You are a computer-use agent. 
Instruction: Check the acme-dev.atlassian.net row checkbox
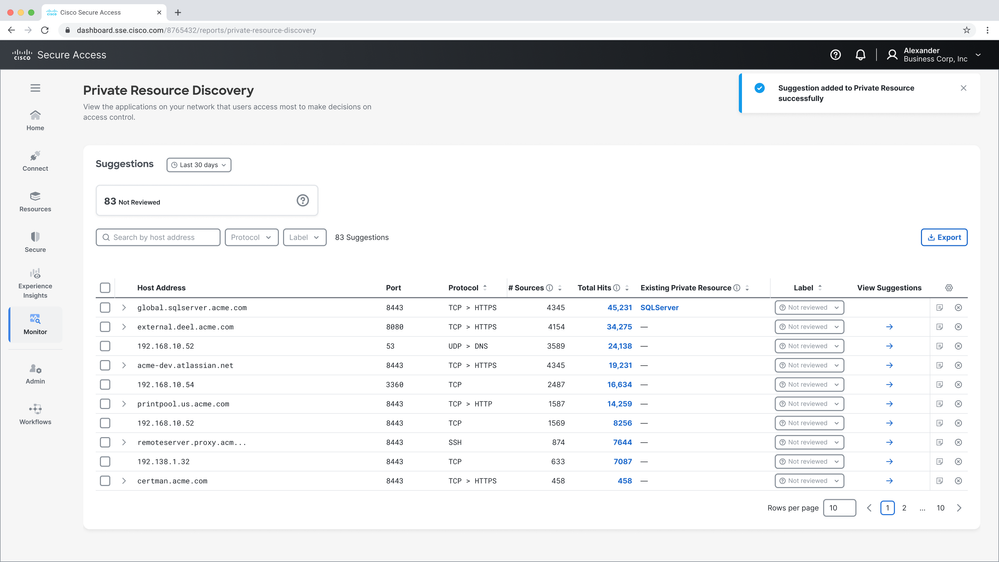click(x=105, y=365)
